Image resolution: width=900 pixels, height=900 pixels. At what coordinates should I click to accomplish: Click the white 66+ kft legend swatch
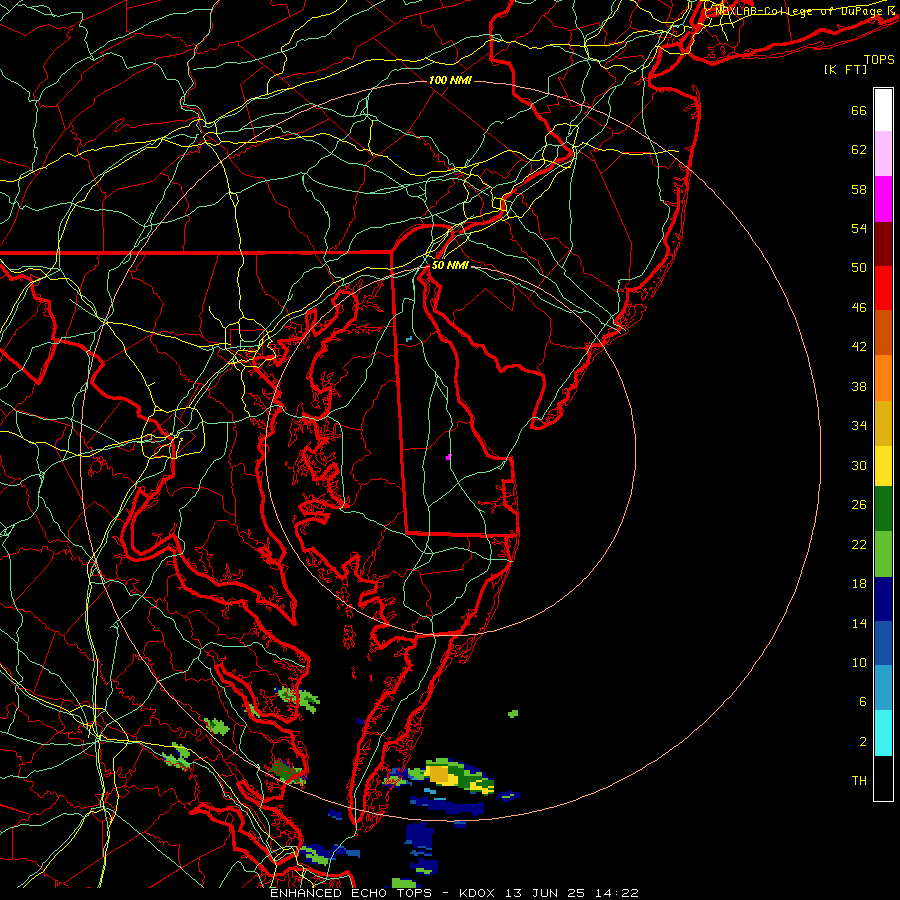pos(883,110)
